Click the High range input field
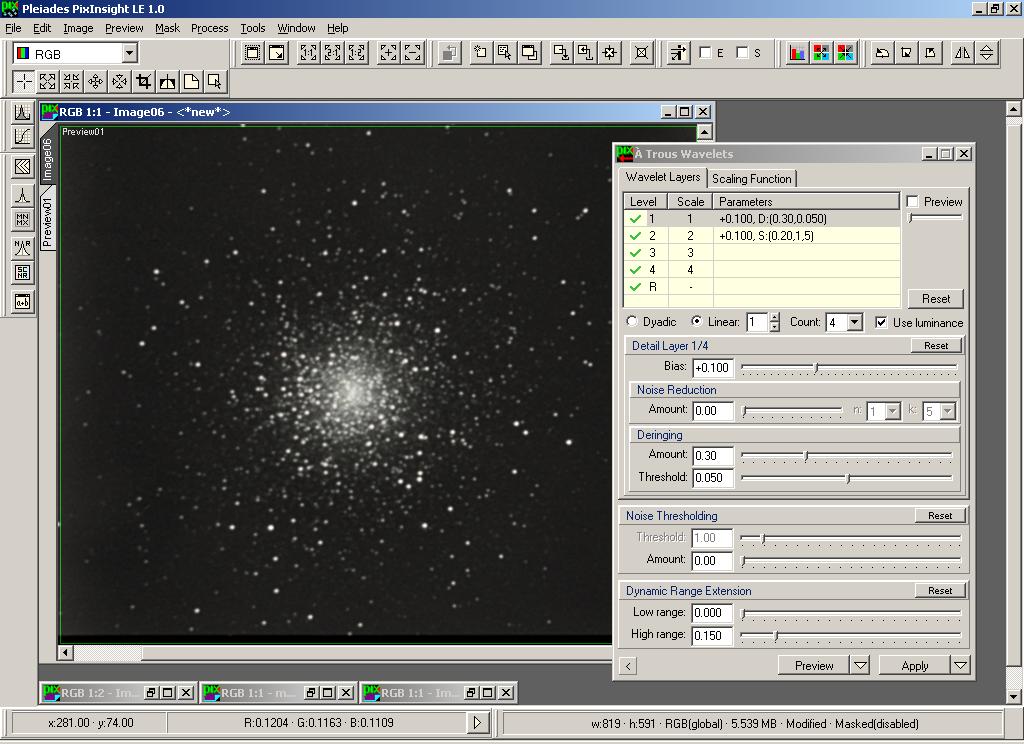 713,635
